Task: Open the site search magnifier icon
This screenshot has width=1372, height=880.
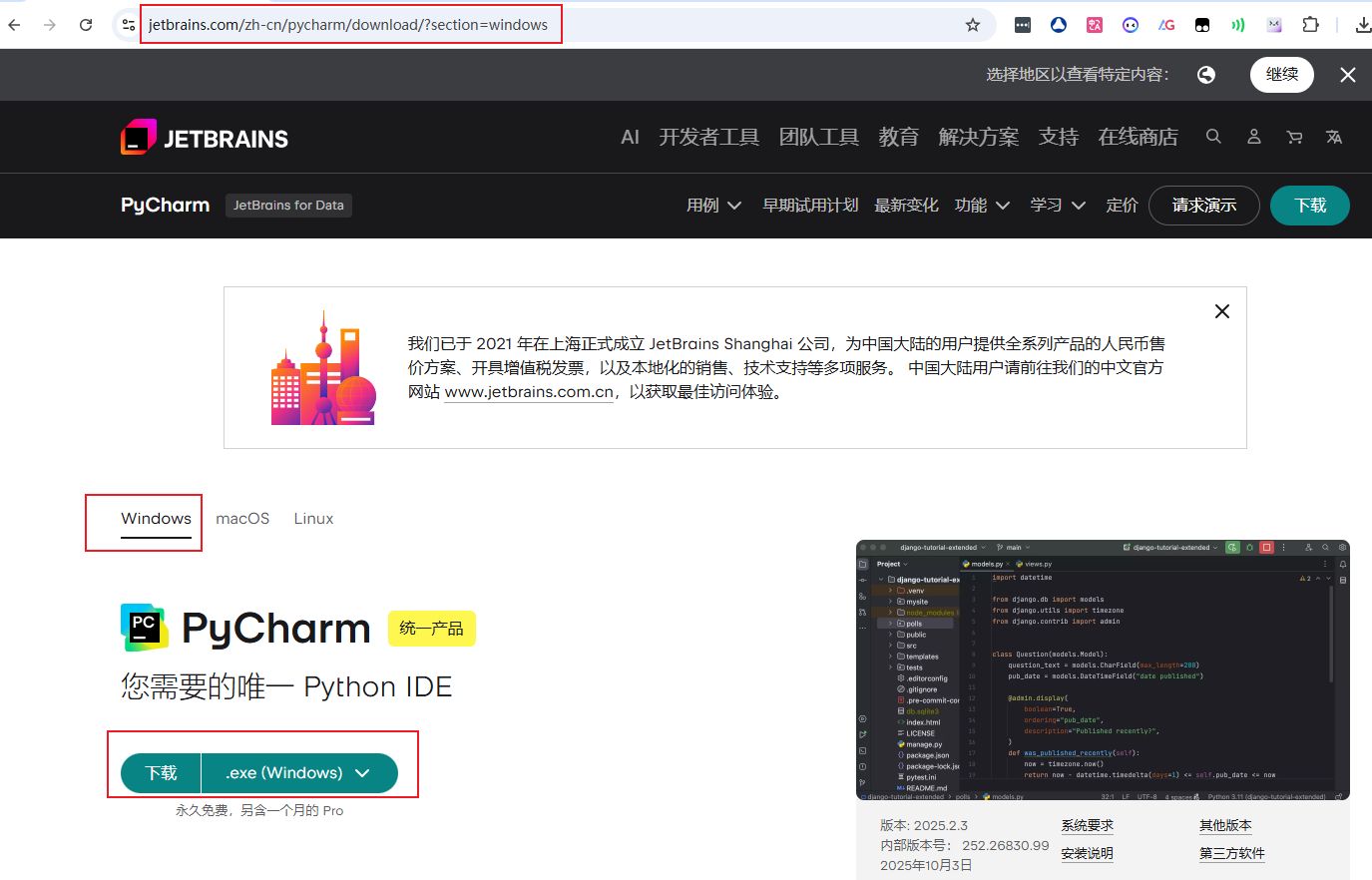Action: coord(1213,137)
